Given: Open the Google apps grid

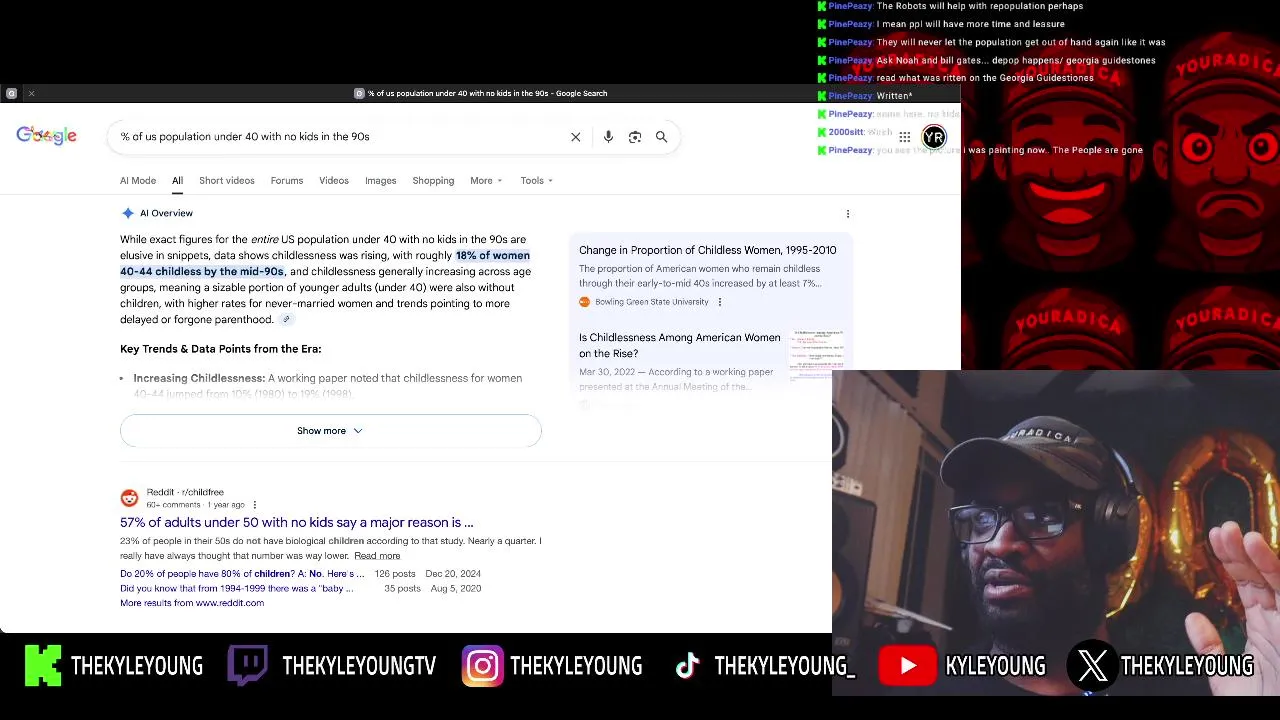Looking at the screenshot, I should point(904,137).
